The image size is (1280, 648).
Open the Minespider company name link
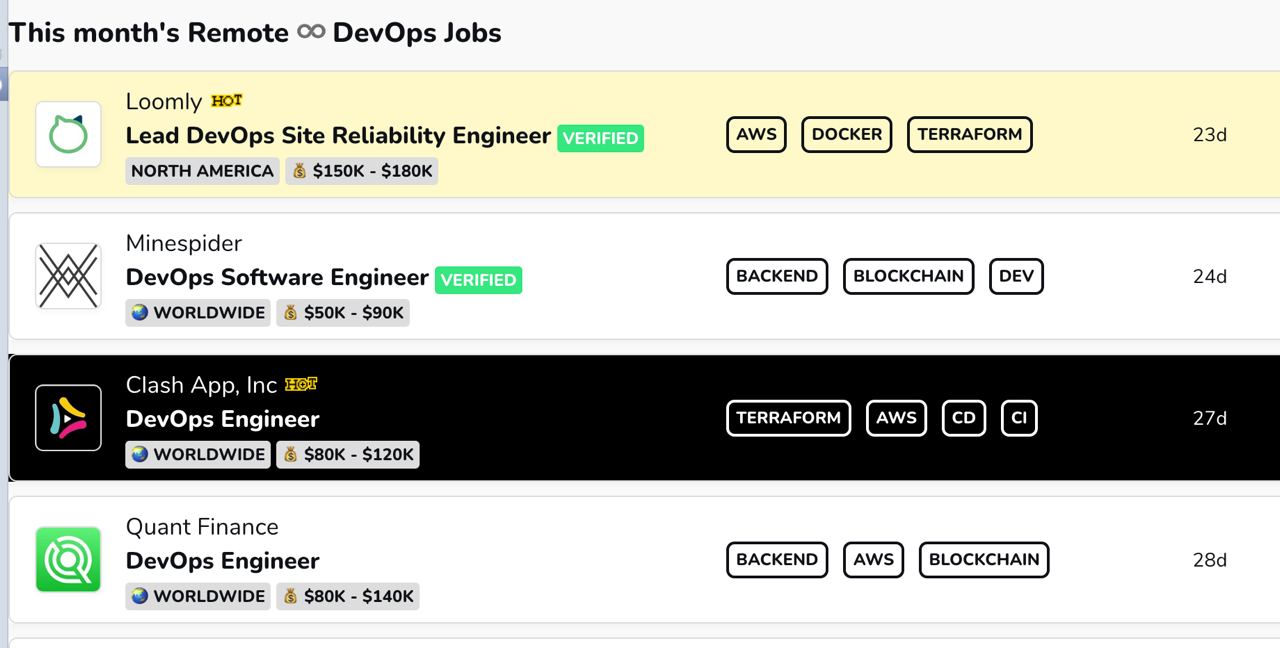click(x=184, y=244)
